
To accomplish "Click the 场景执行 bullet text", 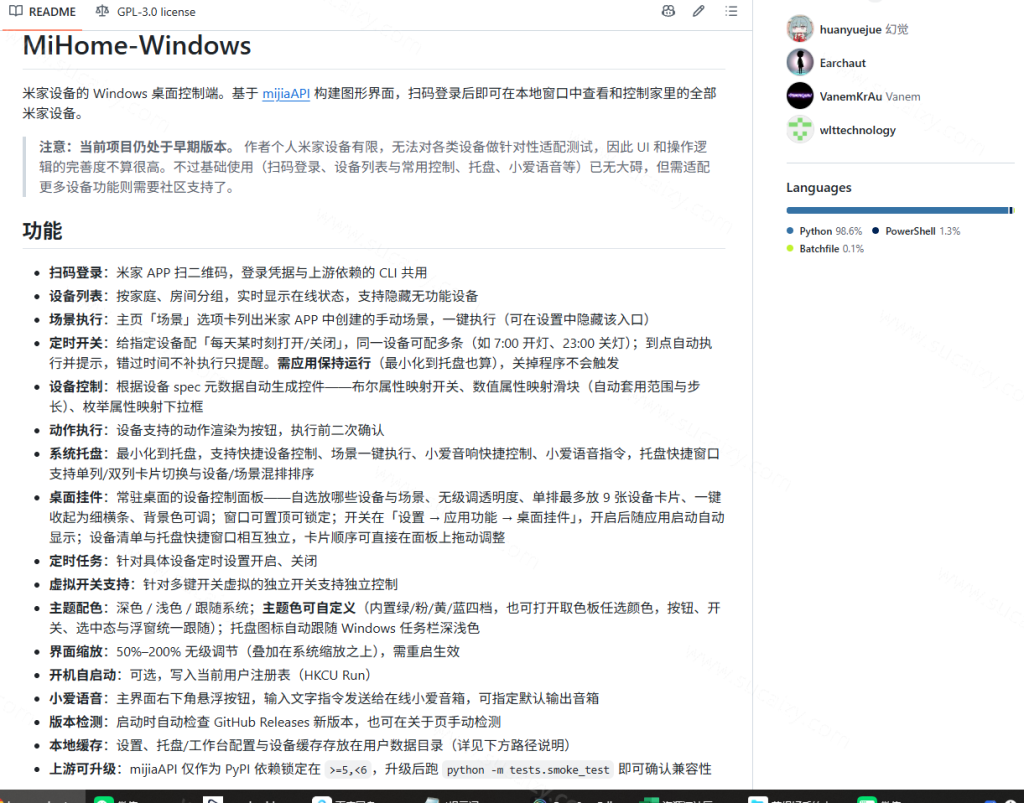I will pyautogui.click(x=350, y=319).
